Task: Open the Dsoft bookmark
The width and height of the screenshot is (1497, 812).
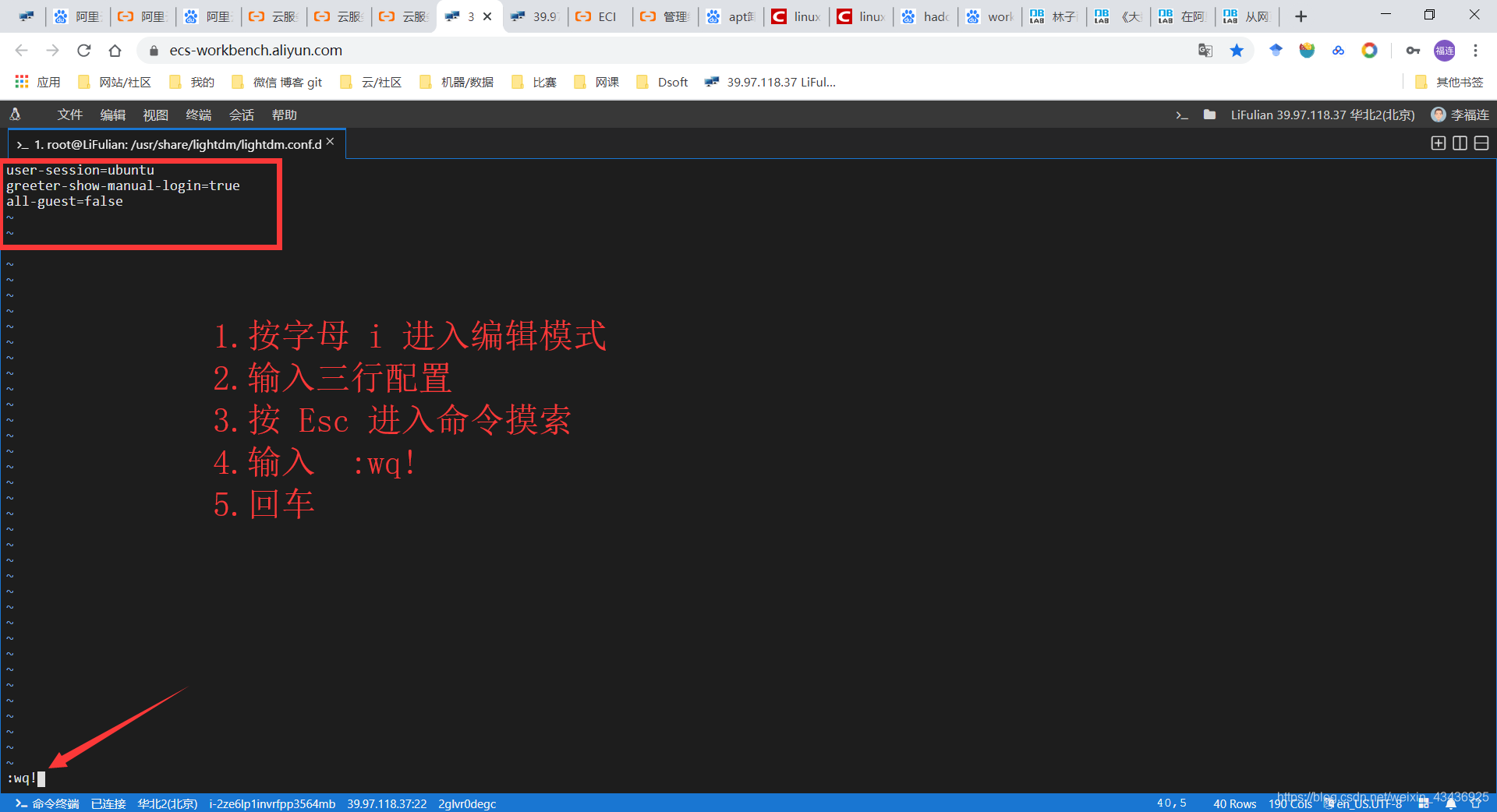Action: click(x=661, y=82)
